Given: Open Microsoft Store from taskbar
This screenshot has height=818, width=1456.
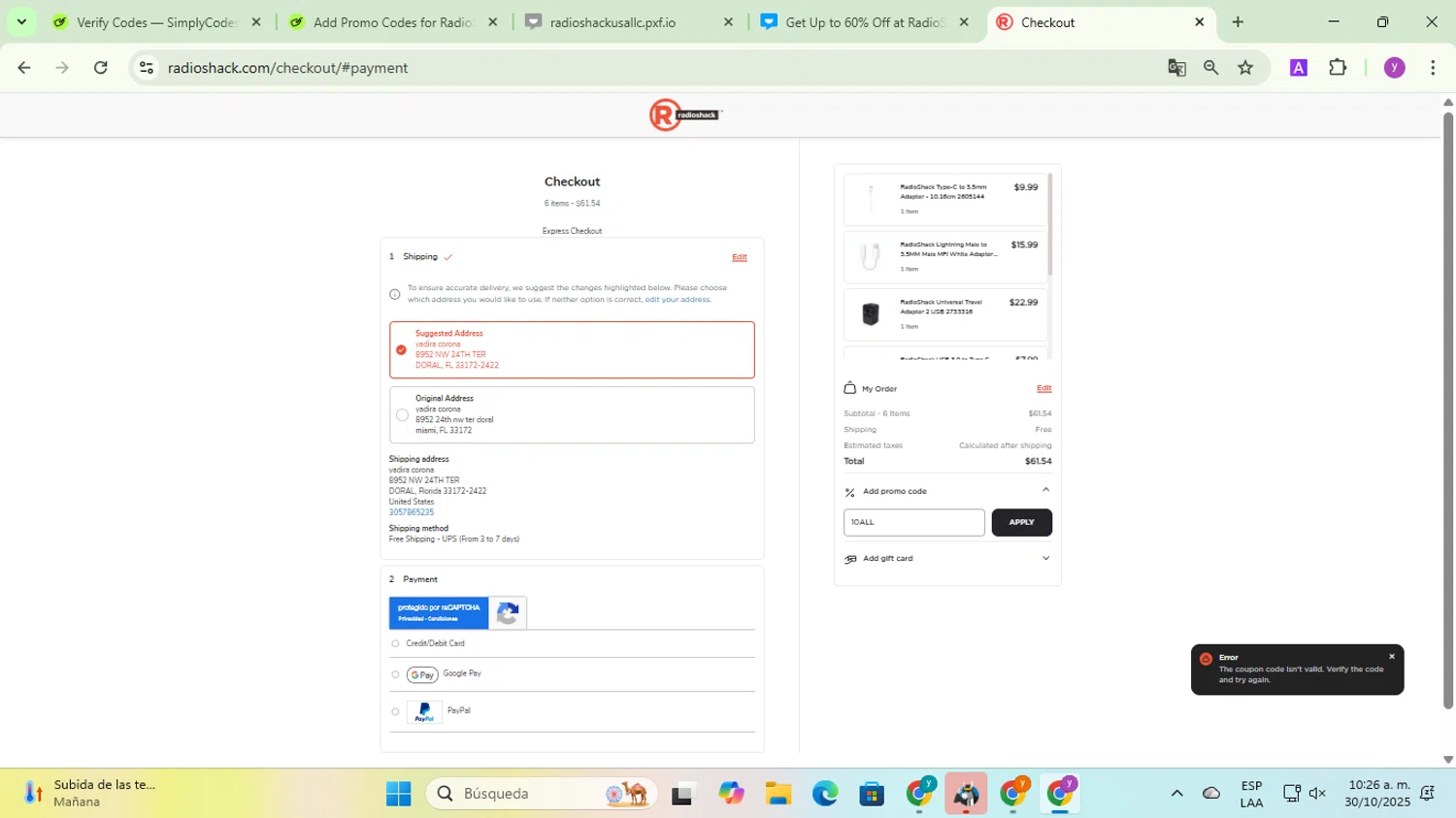Looking at the screenshot, I should tap(872, 794).
